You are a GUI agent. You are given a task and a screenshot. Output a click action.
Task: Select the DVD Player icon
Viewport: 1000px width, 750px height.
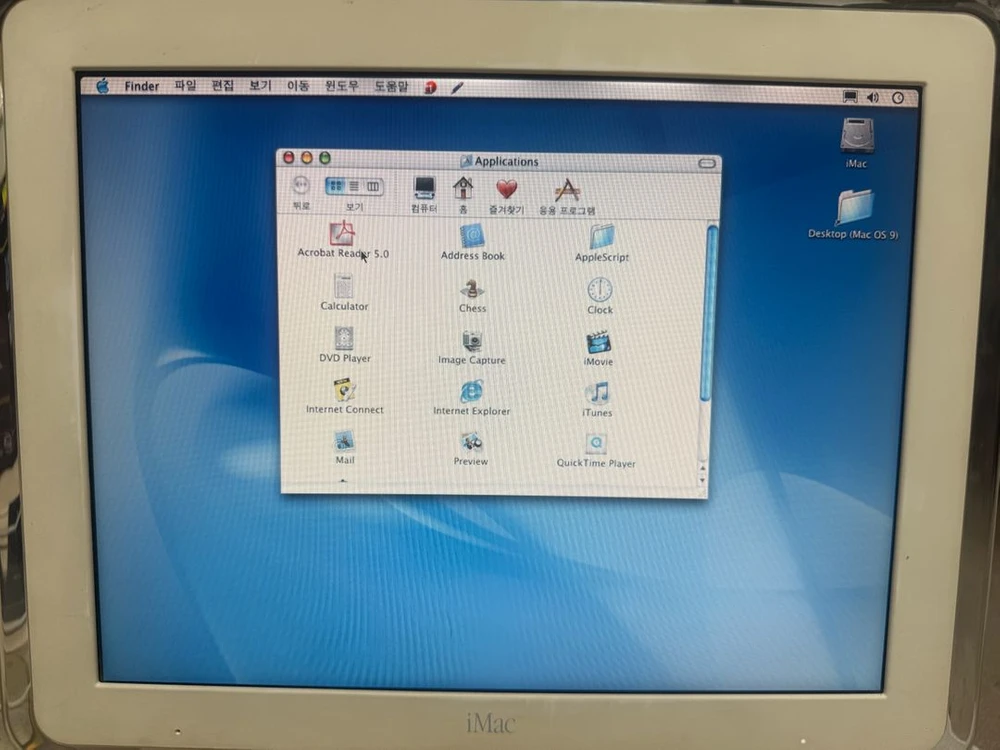(344, 339)
